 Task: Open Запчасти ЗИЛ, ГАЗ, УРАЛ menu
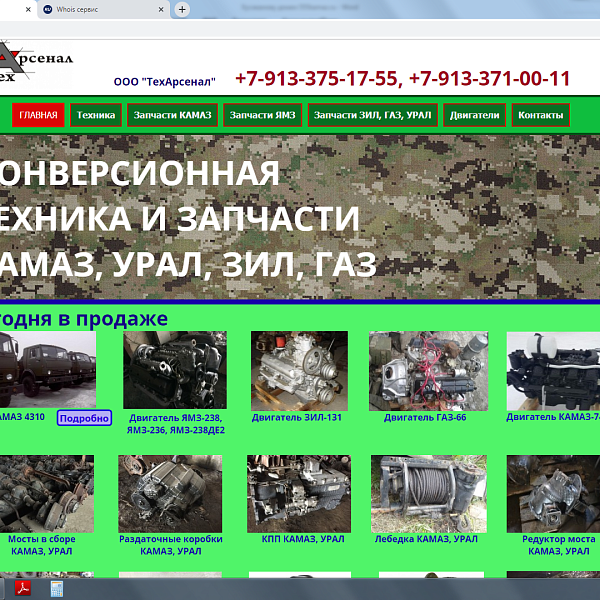pos(373,115)
